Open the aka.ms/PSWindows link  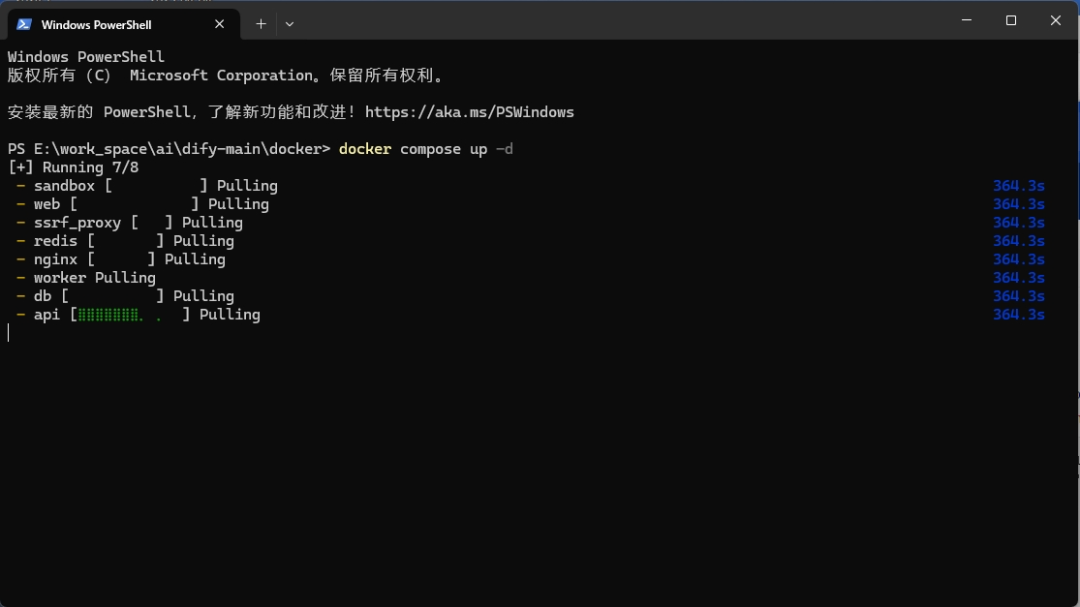(x=469, y=112)
